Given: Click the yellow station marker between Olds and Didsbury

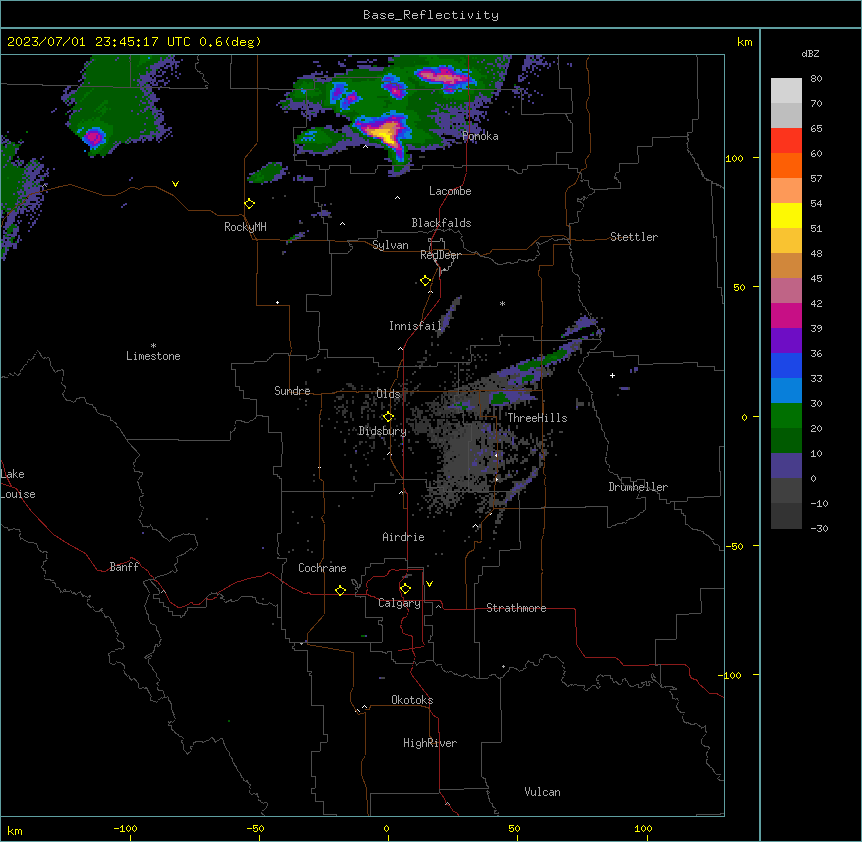Looking at the screenshot, I should coord(388,417).
